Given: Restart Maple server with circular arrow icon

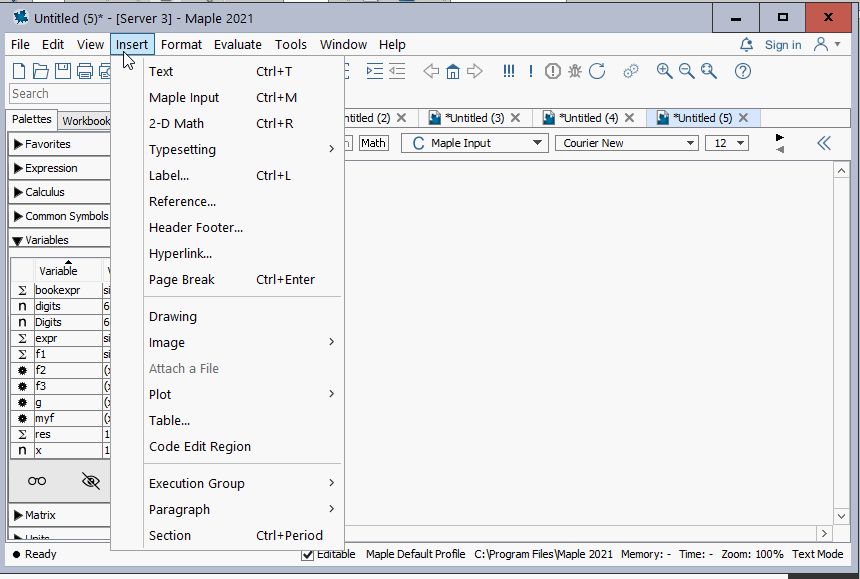Looking at the screenshot, I should click(x=597, y=71).
